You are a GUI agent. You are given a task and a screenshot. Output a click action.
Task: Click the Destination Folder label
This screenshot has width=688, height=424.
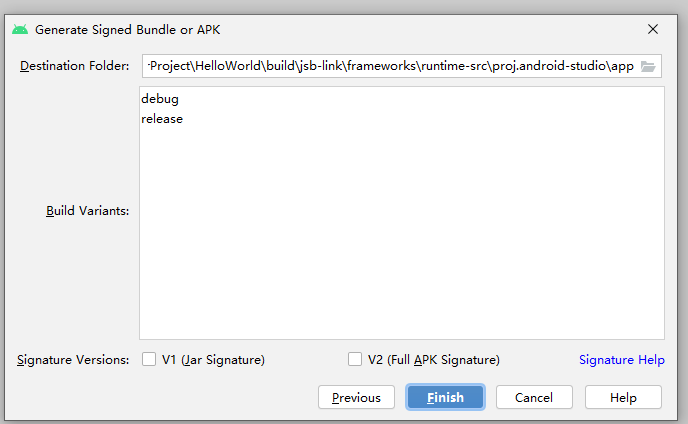[x=75, y=66]
